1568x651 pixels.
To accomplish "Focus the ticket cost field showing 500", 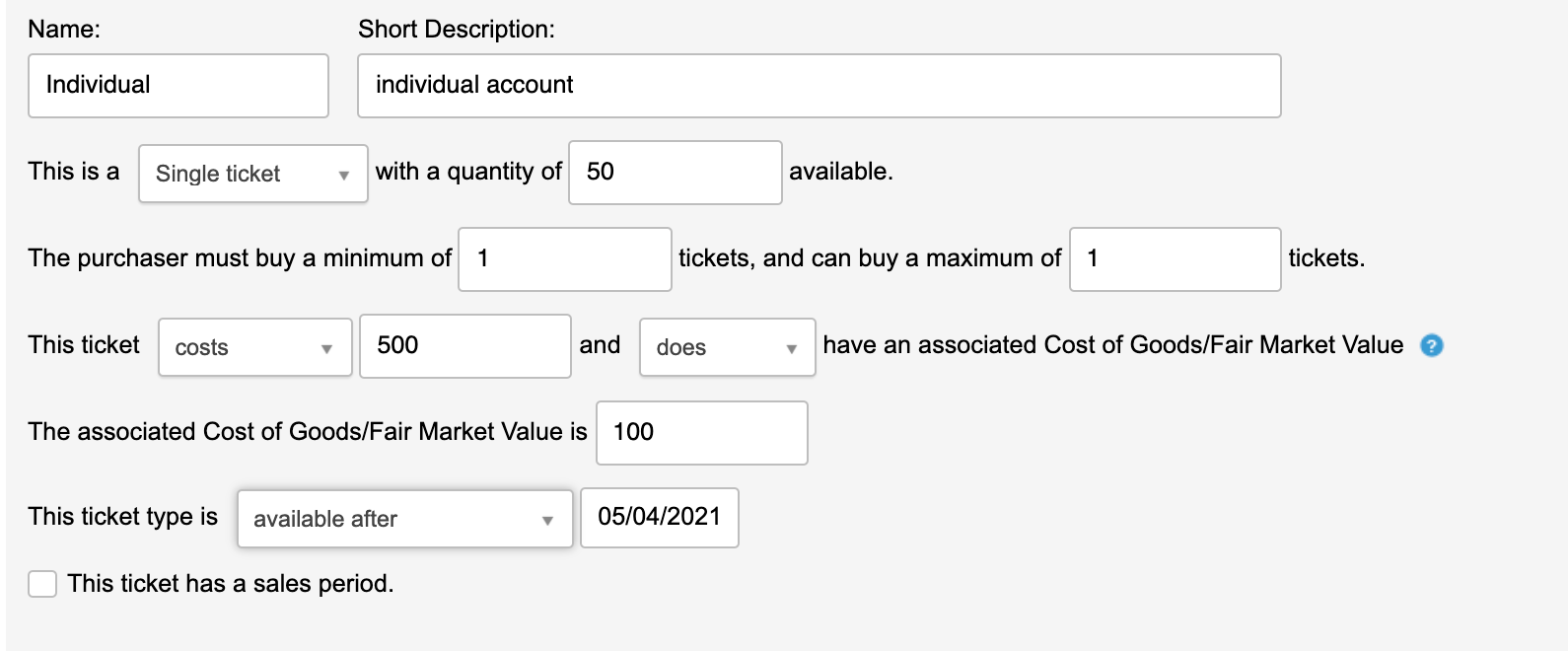I will click(464, 346).
